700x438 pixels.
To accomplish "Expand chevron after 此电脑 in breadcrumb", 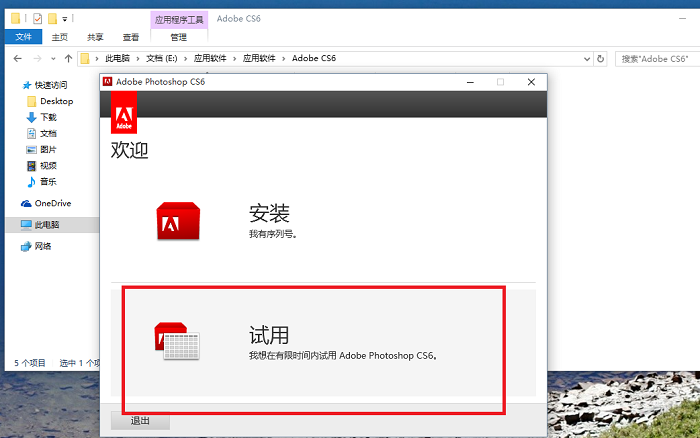I will tap(138, 58).
